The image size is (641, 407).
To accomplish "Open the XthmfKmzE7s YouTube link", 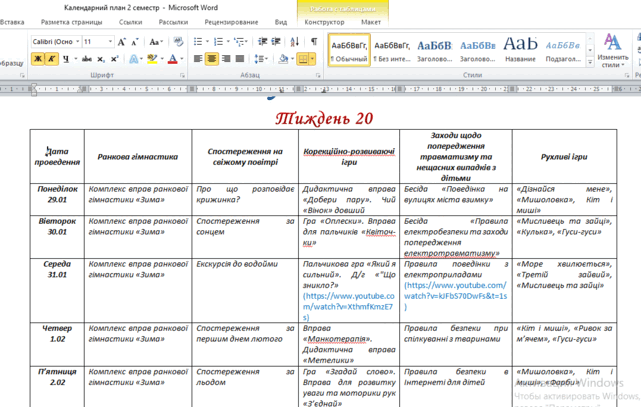I will [x=348, y=306].
